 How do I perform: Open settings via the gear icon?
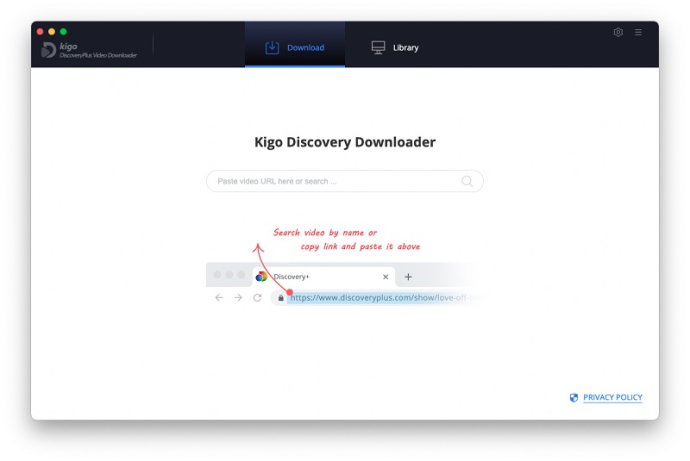[618, 32]
